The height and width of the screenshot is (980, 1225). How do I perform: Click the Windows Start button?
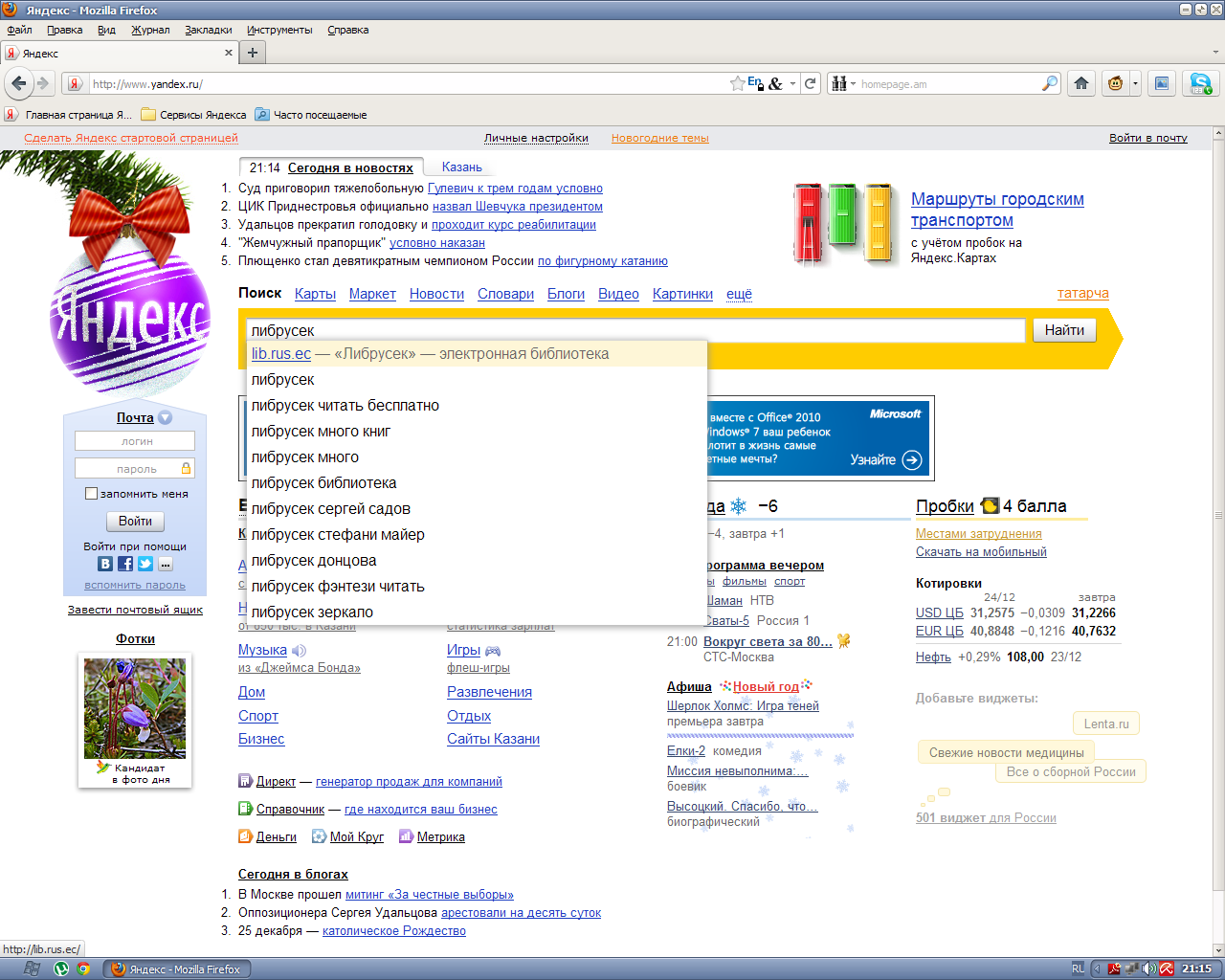point(31,969)
